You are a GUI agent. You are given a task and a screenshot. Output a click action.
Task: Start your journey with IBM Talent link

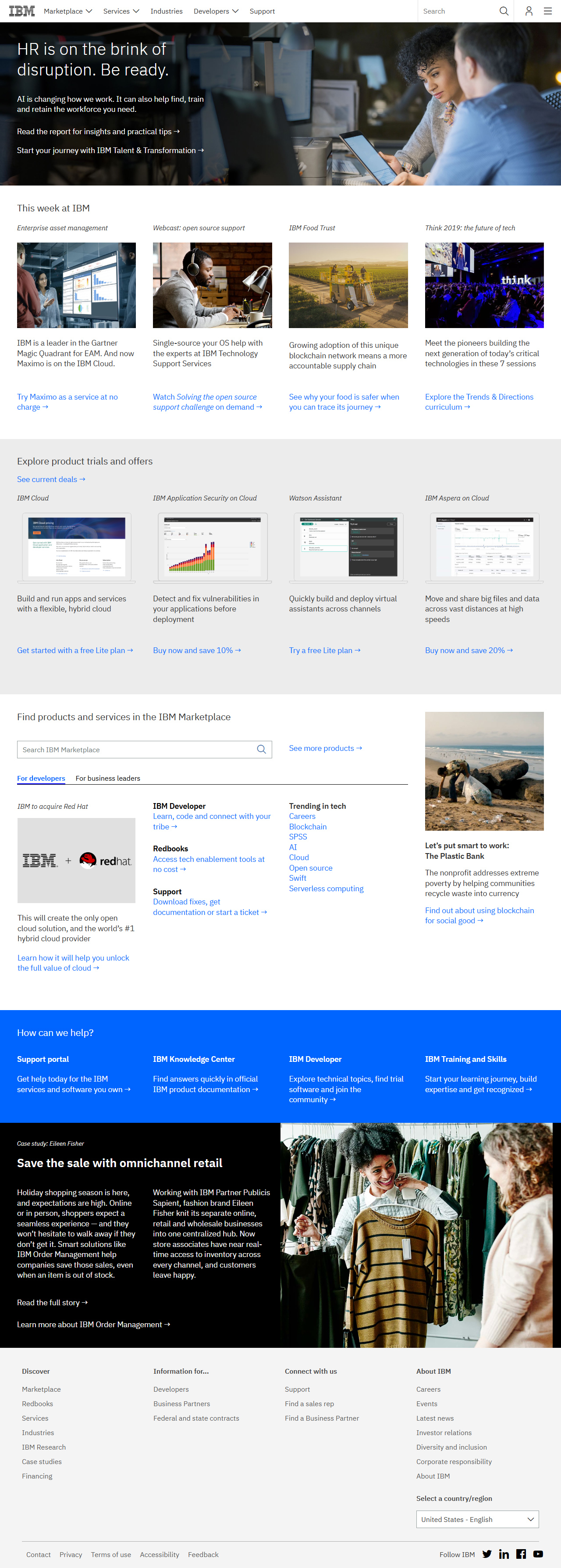tap(110, 150)
